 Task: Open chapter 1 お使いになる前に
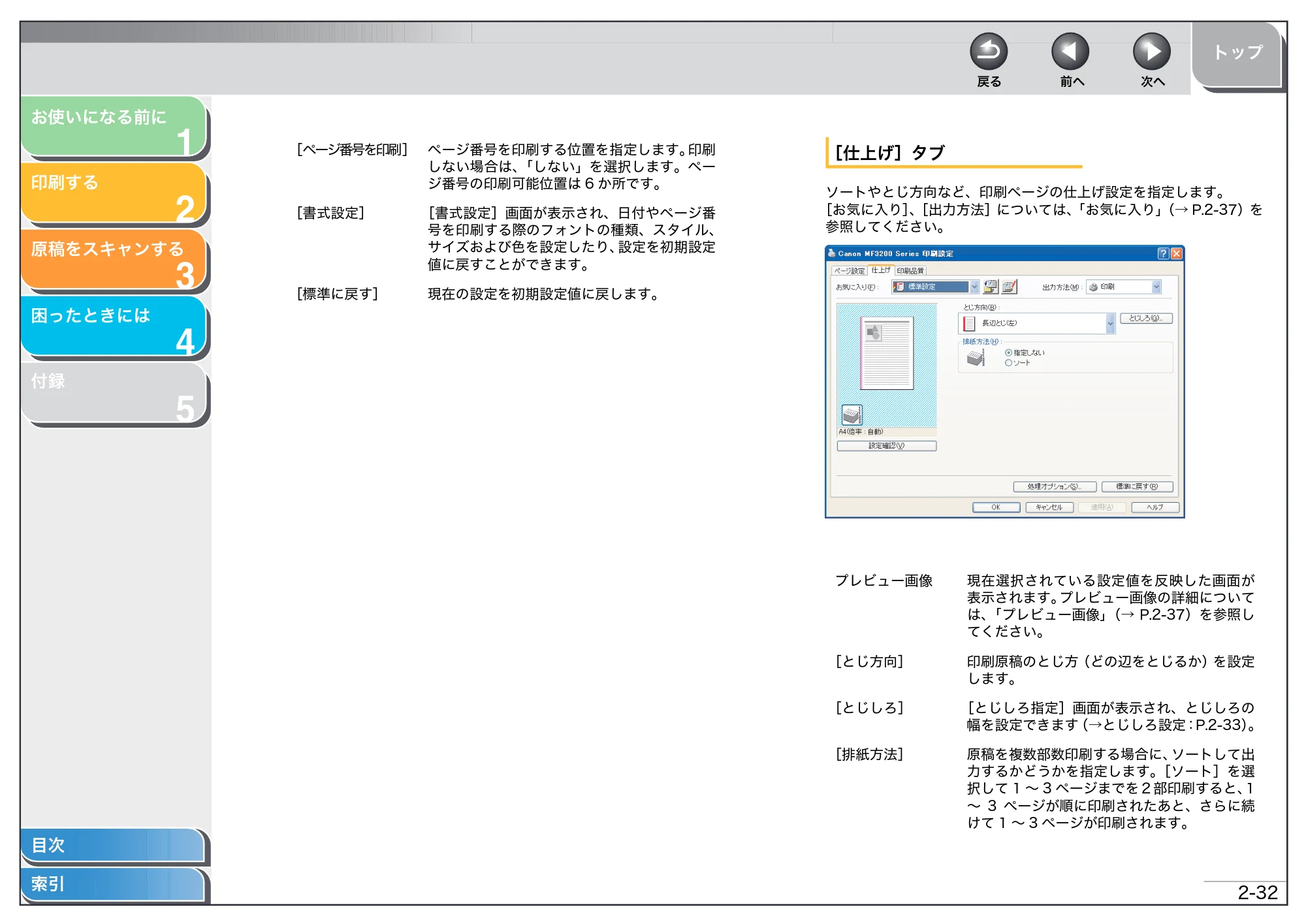114,126
